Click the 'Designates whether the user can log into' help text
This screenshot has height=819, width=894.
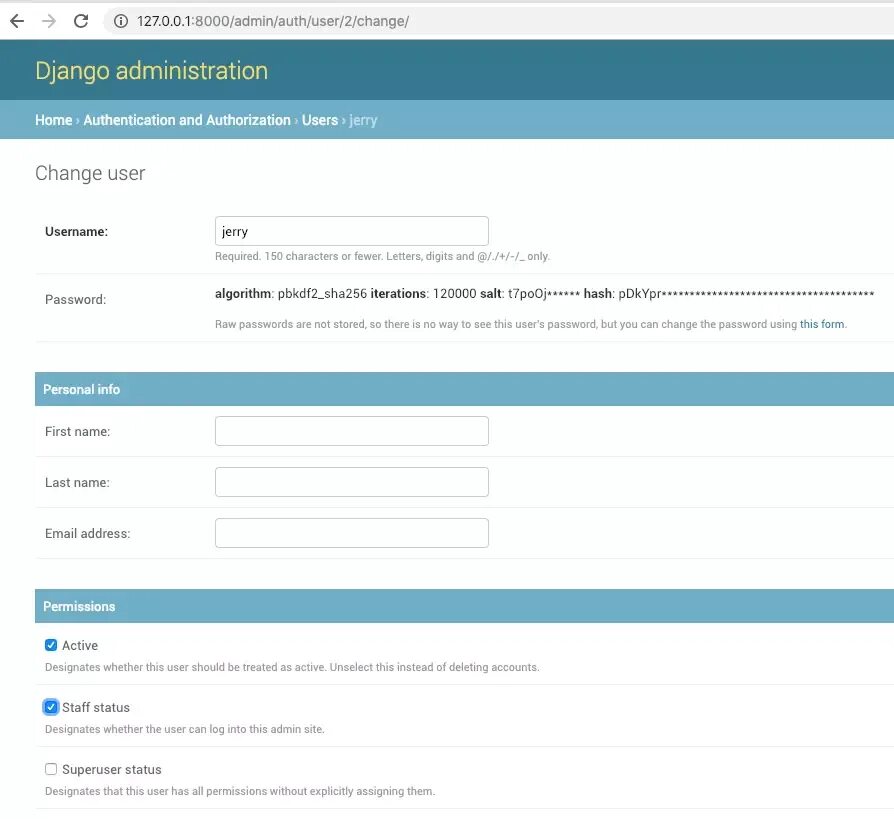185,729
